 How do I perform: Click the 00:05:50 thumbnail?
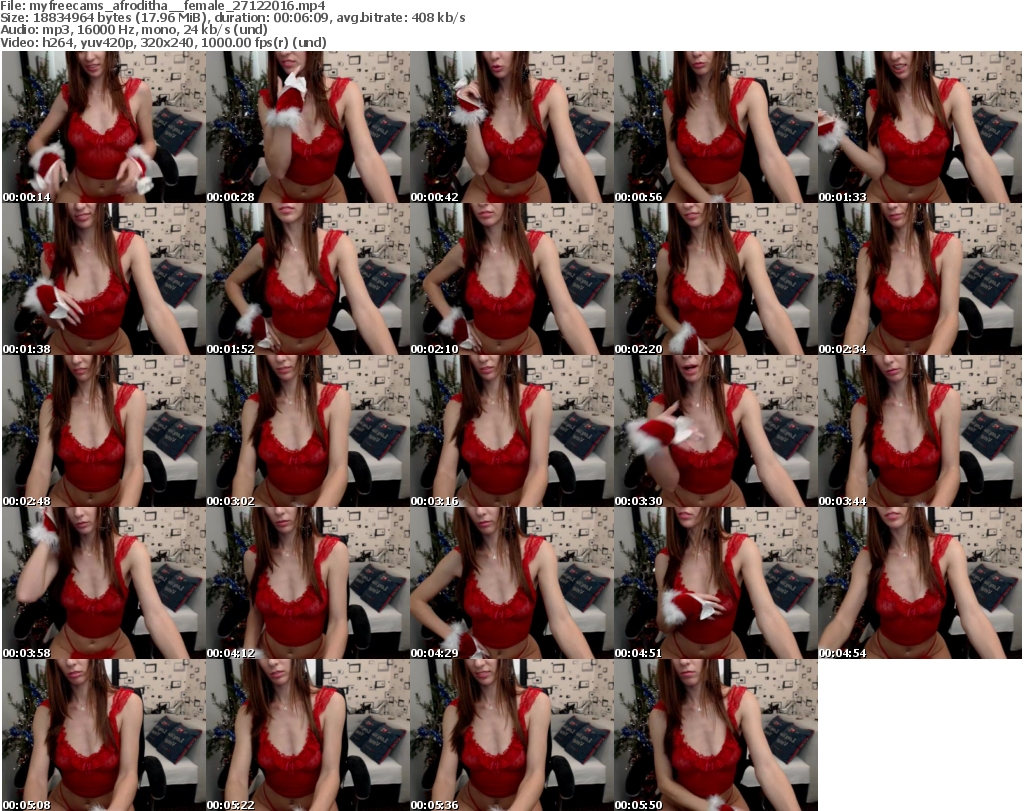click(715, 735)
